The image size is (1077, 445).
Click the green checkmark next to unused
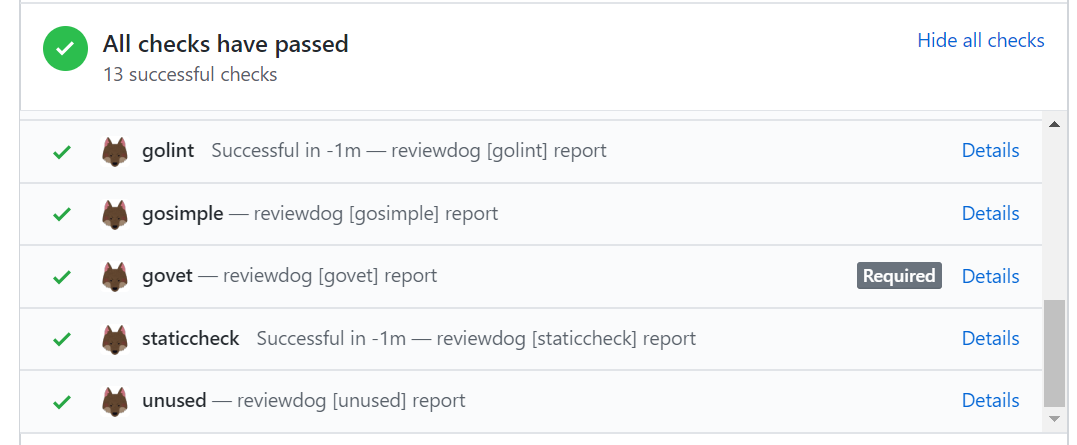click(x=62, y=402)
